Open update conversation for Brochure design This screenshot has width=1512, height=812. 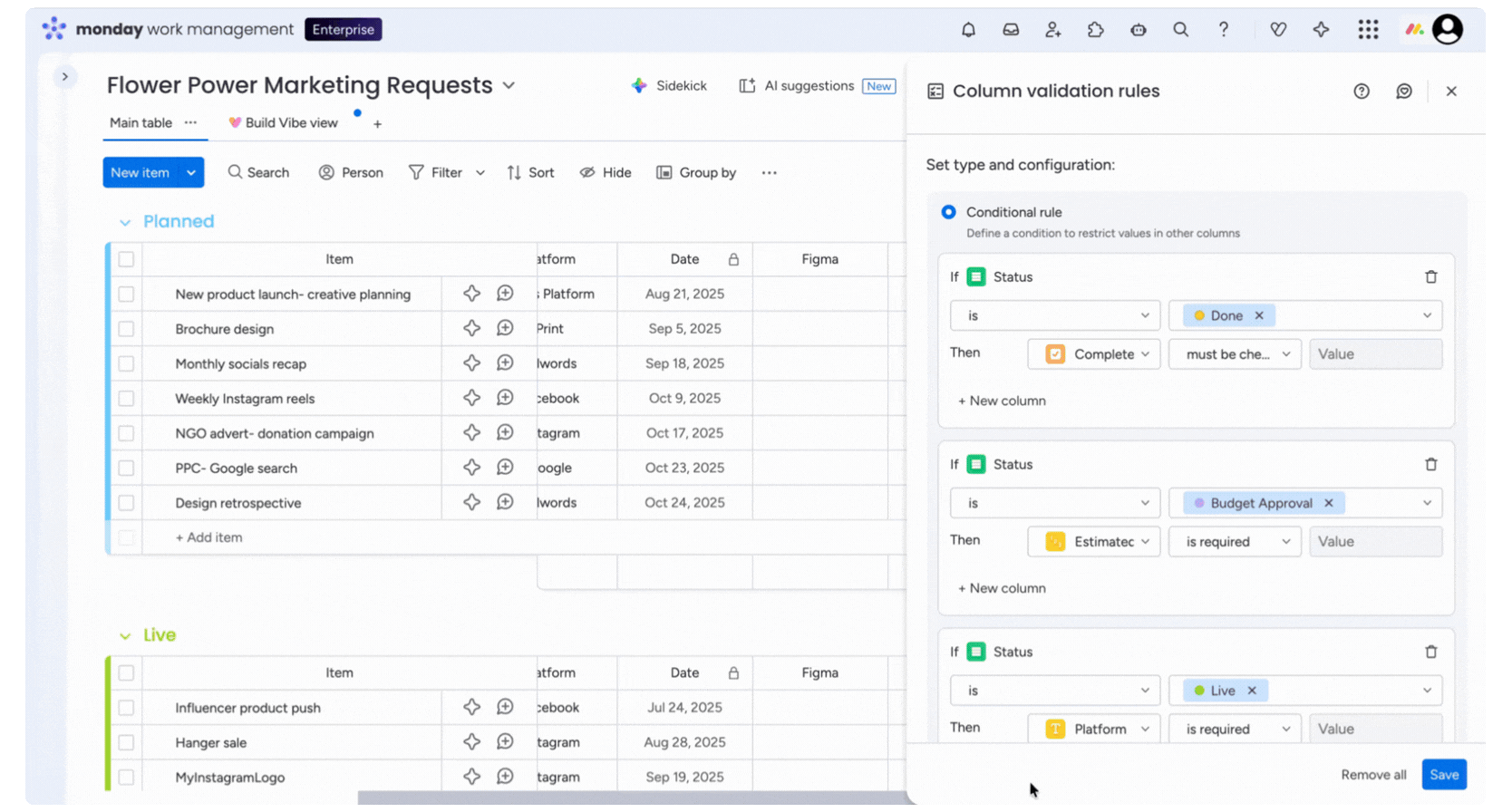coord(505,328)
